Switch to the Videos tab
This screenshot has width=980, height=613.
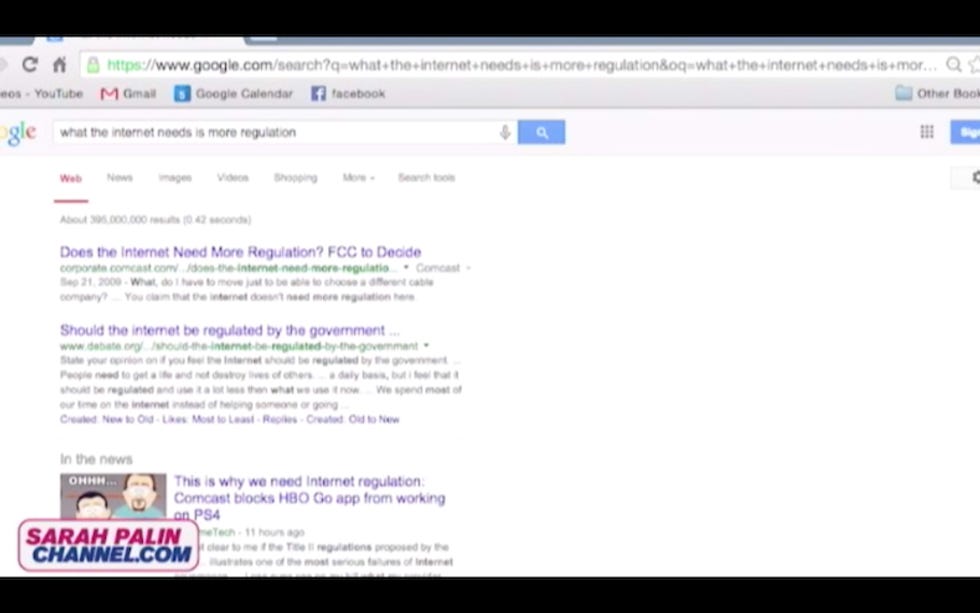[x=232, y=178]
